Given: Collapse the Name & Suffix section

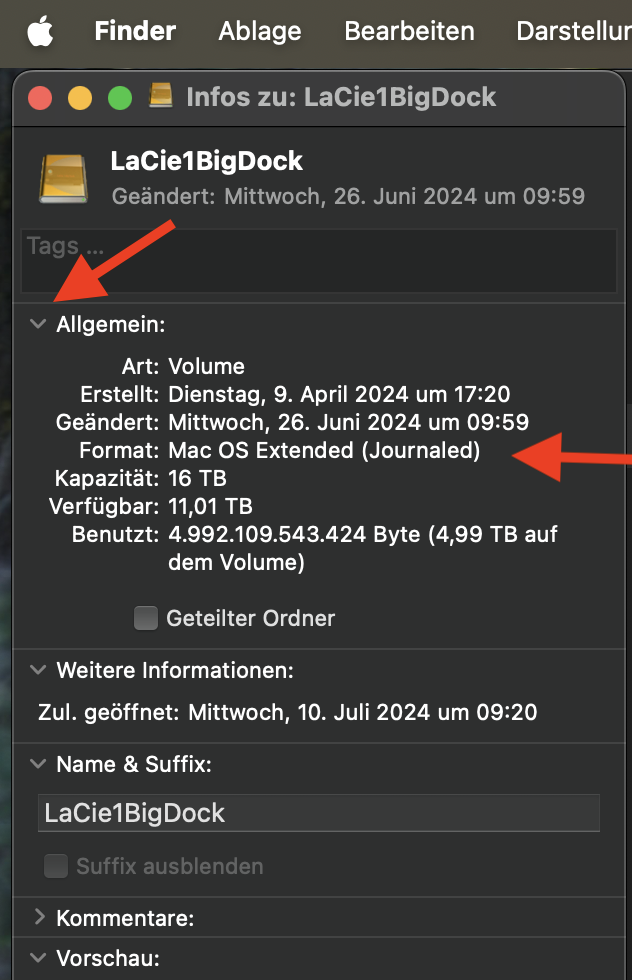Looking at the screenshot, I should pos(39,764).
